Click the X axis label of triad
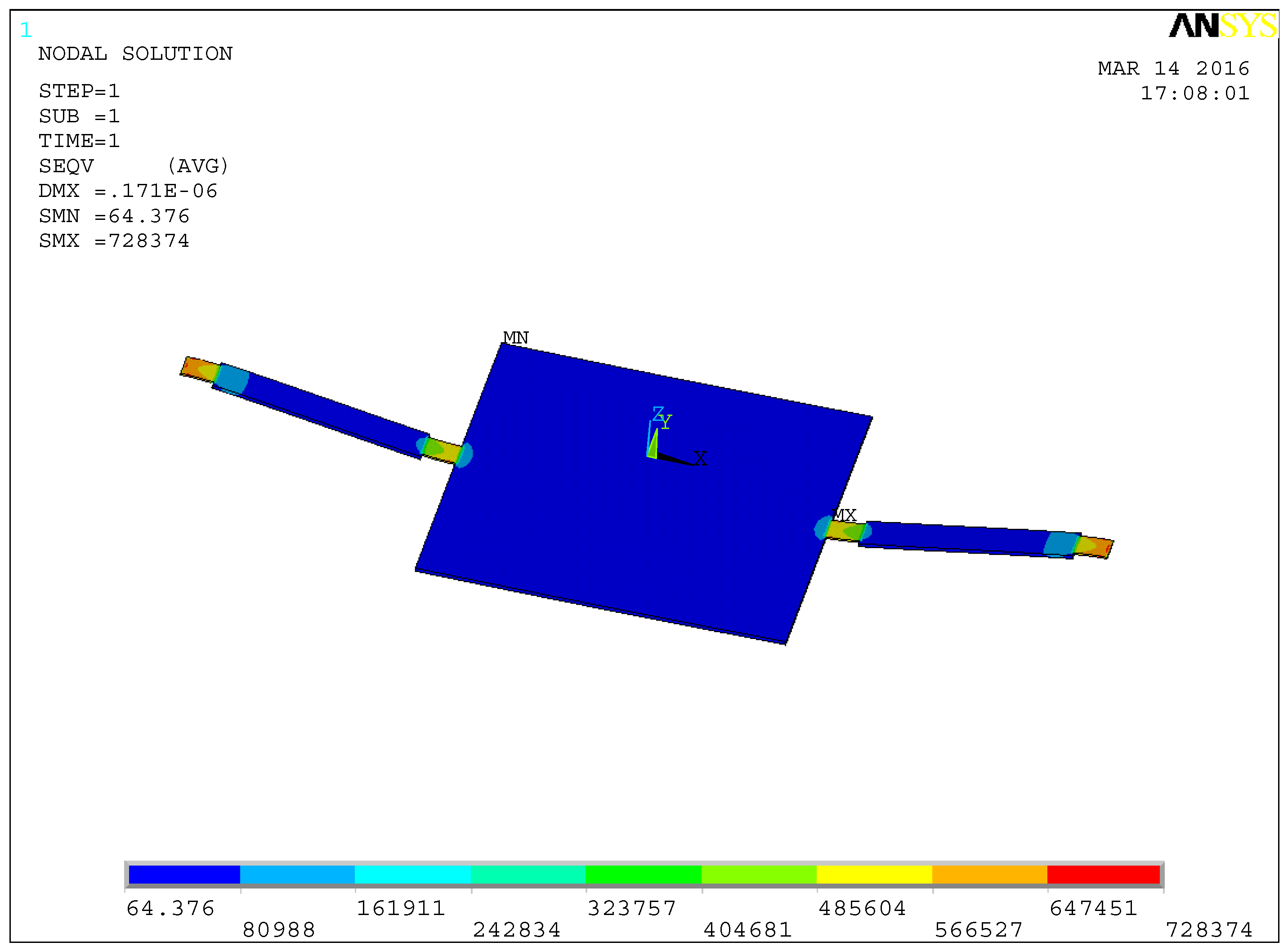1288x951 pixels. click(700, 459)
